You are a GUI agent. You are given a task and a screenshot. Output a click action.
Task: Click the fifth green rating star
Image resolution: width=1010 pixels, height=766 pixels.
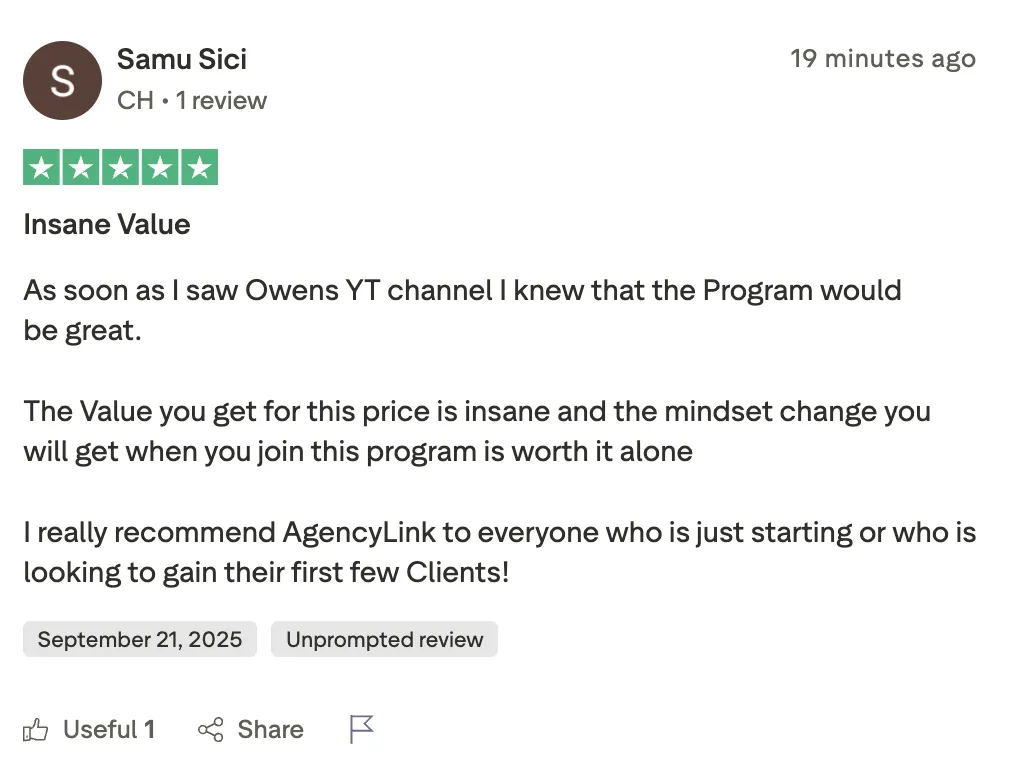[199, 168]
